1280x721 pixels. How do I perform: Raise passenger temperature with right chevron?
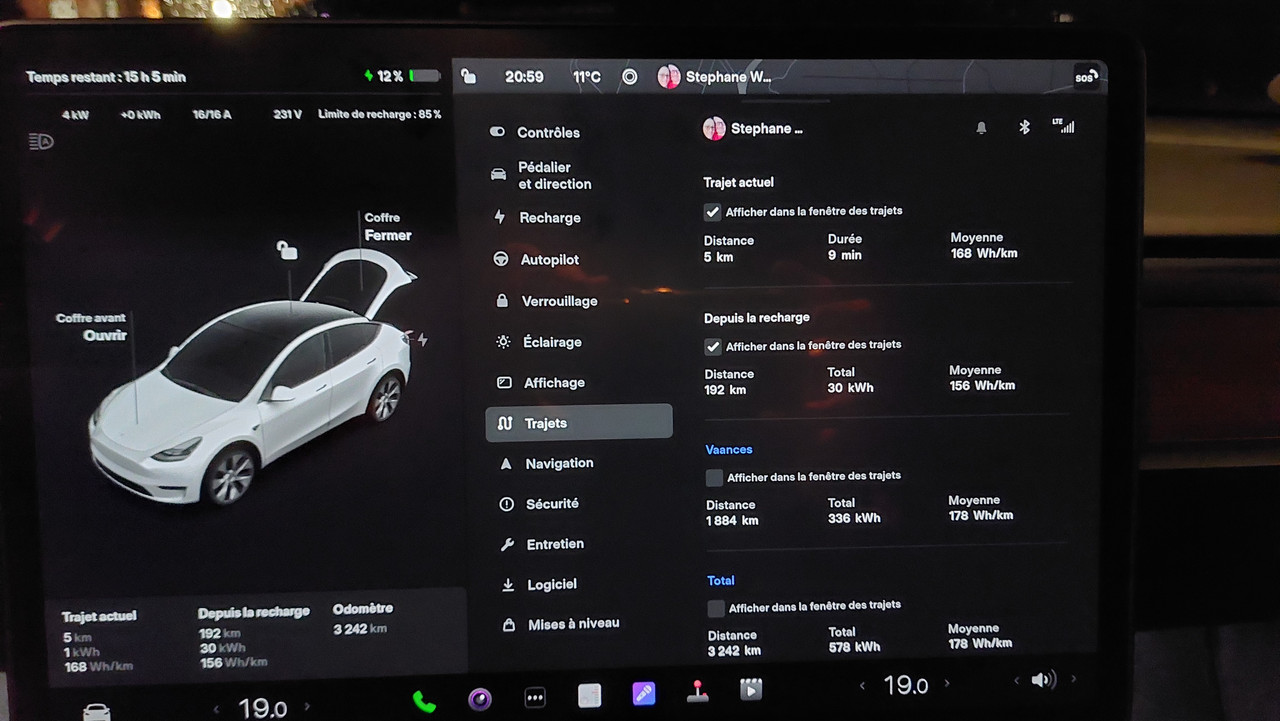coord(947,683)
